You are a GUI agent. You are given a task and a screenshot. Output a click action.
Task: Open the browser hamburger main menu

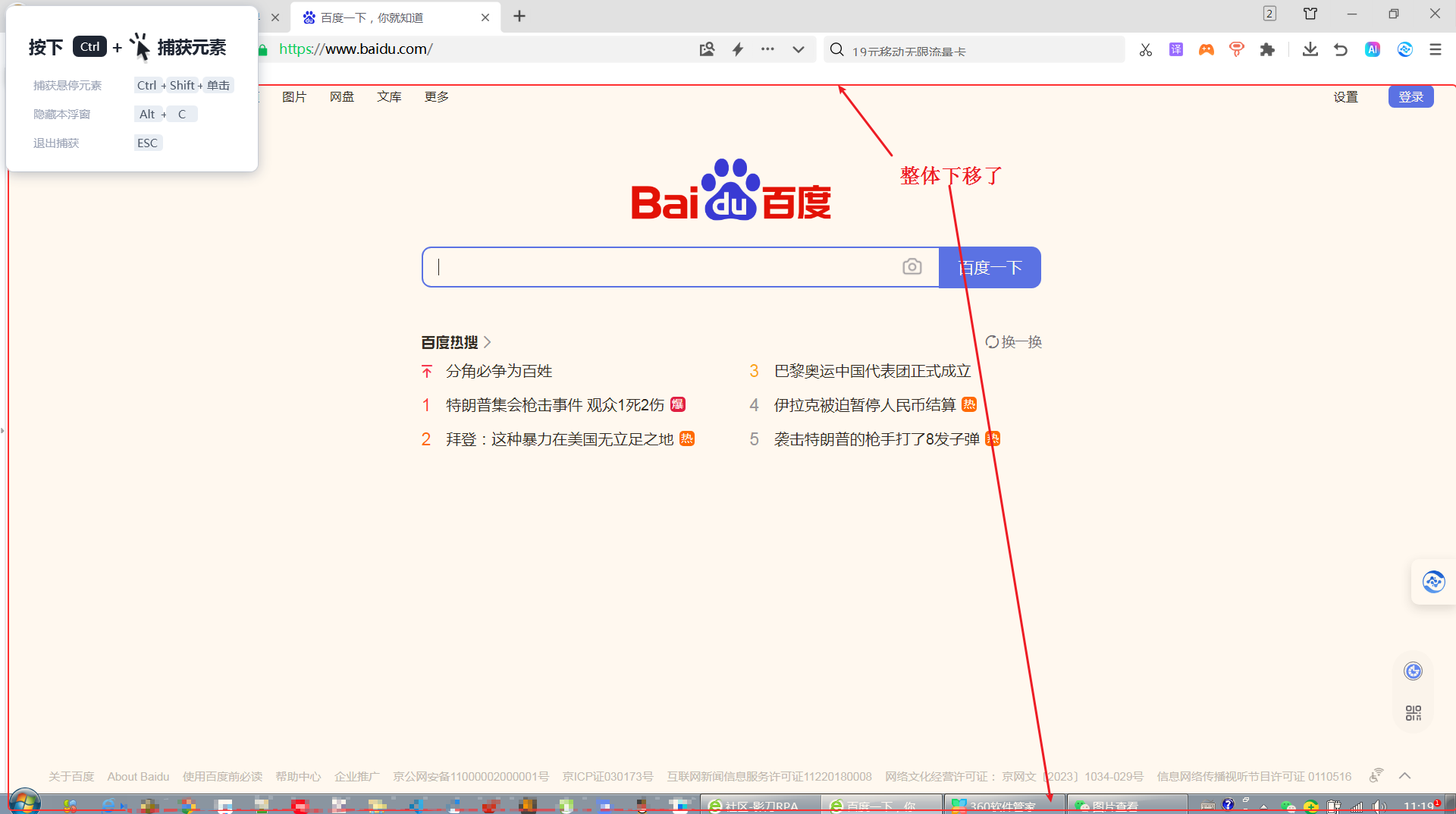coord(1436,50)
